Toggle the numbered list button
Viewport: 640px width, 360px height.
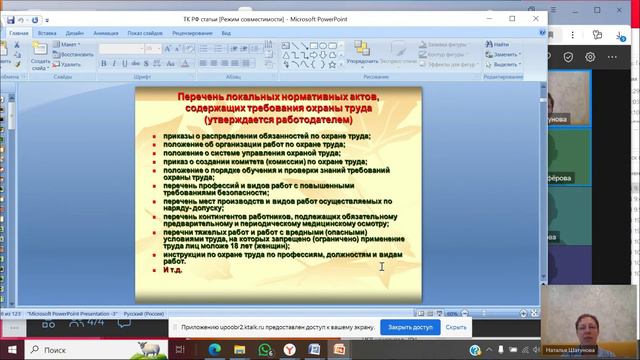(x=218, y=49)
